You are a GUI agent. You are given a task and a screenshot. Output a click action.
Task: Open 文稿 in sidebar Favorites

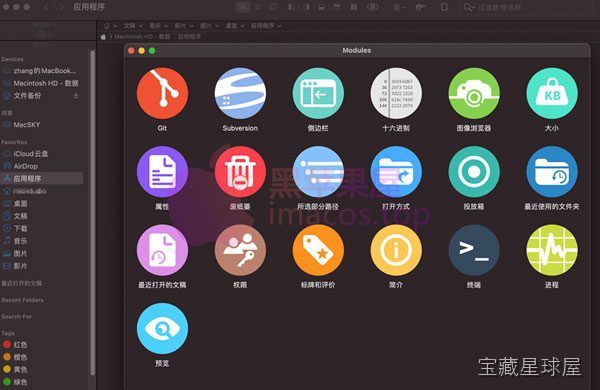click(15, 216)
